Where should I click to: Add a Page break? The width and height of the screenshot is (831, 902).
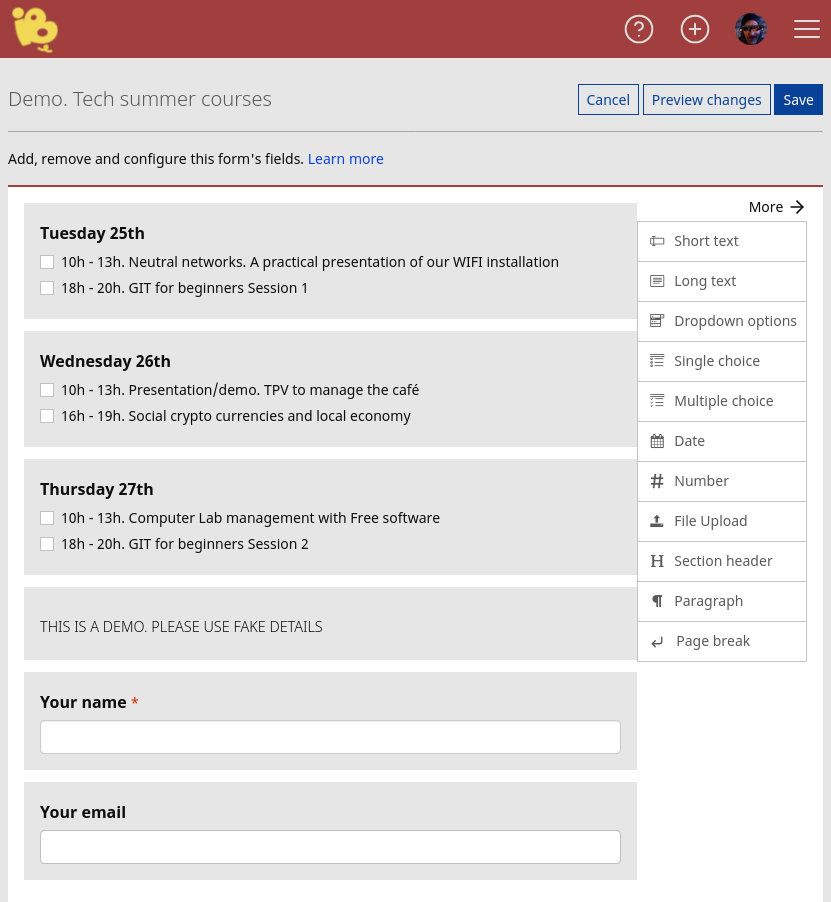click(713, 641)
